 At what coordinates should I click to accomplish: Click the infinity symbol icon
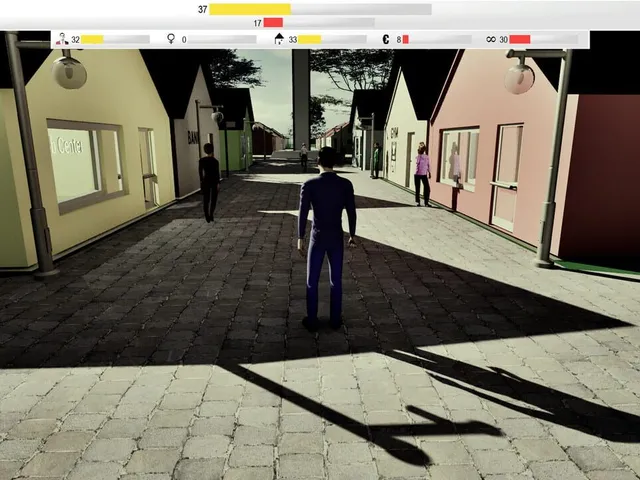[x=491, y=39]
